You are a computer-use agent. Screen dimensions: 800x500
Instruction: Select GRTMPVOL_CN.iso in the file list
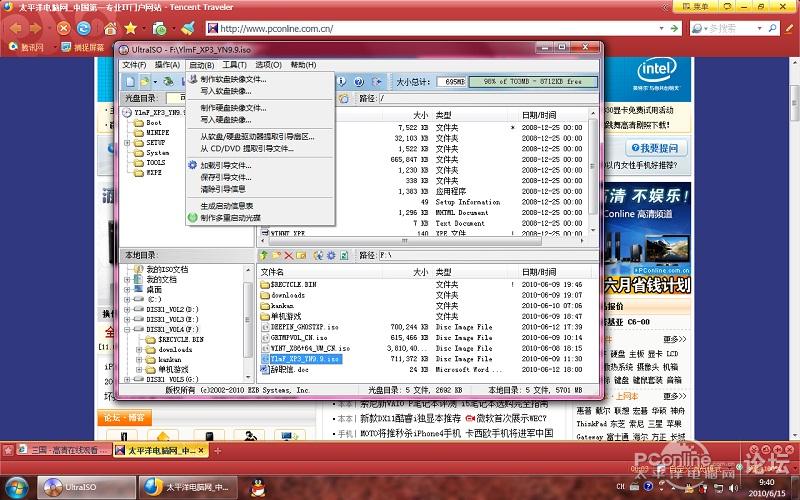299,338
